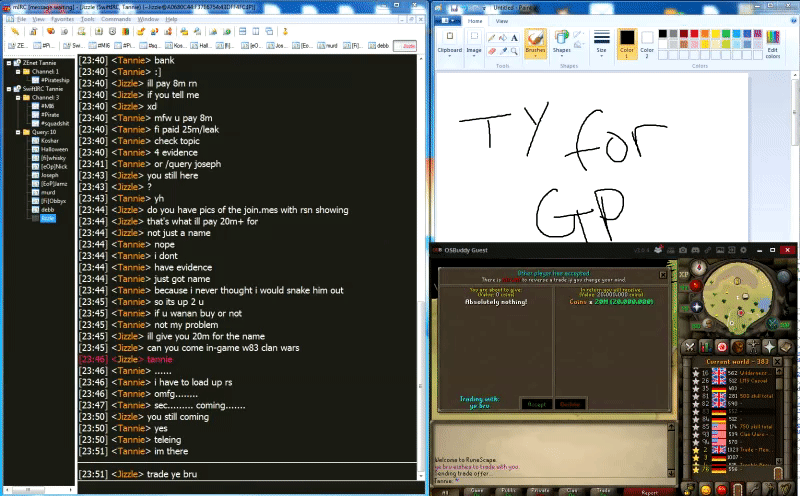
Task: Open the Quest list tab in RuneScape
Action: point(721,347)
